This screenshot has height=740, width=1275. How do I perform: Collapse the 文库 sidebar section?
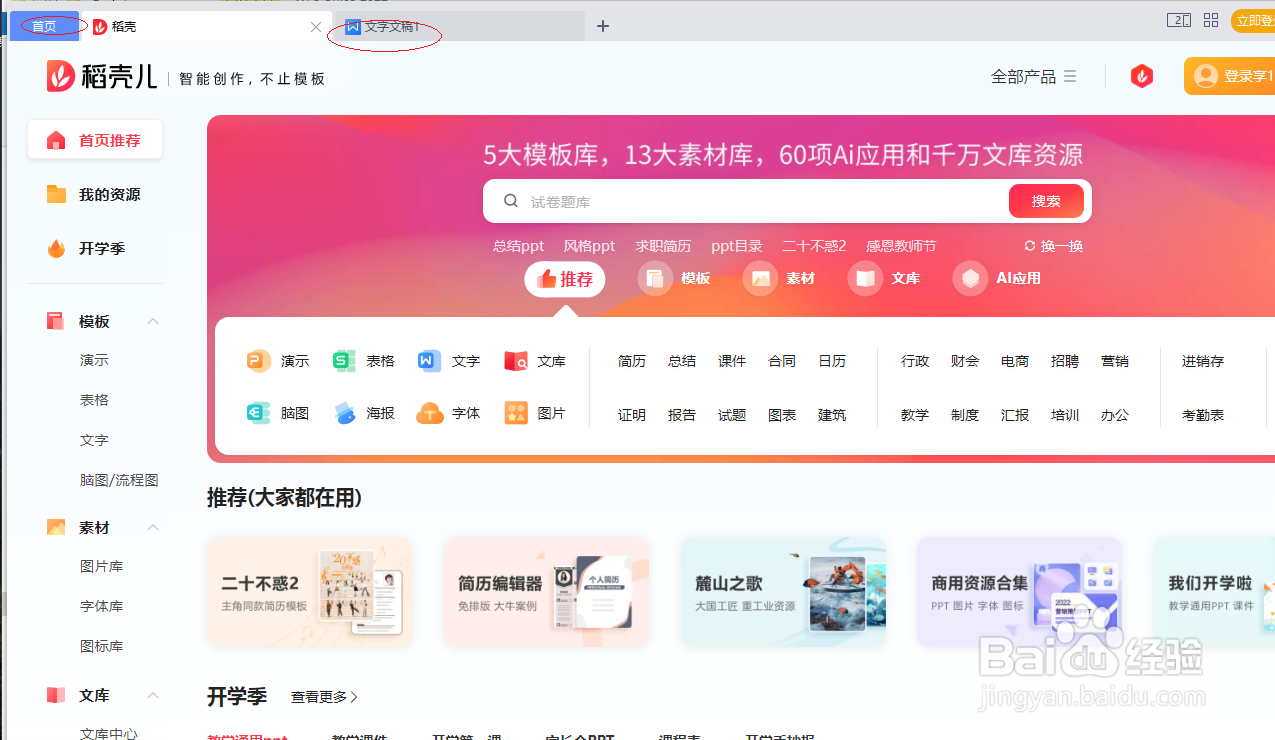coord(153,695)
